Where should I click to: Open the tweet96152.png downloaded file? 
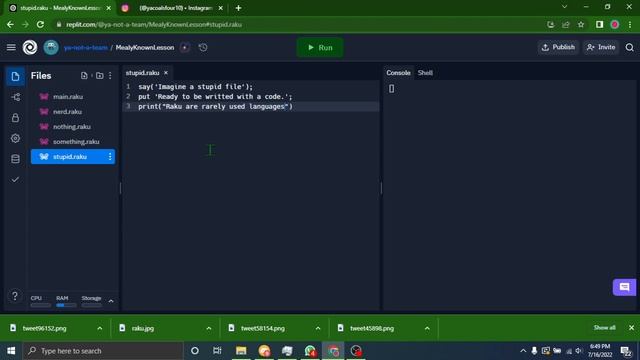pyautogui.click(x=45, y=328)
